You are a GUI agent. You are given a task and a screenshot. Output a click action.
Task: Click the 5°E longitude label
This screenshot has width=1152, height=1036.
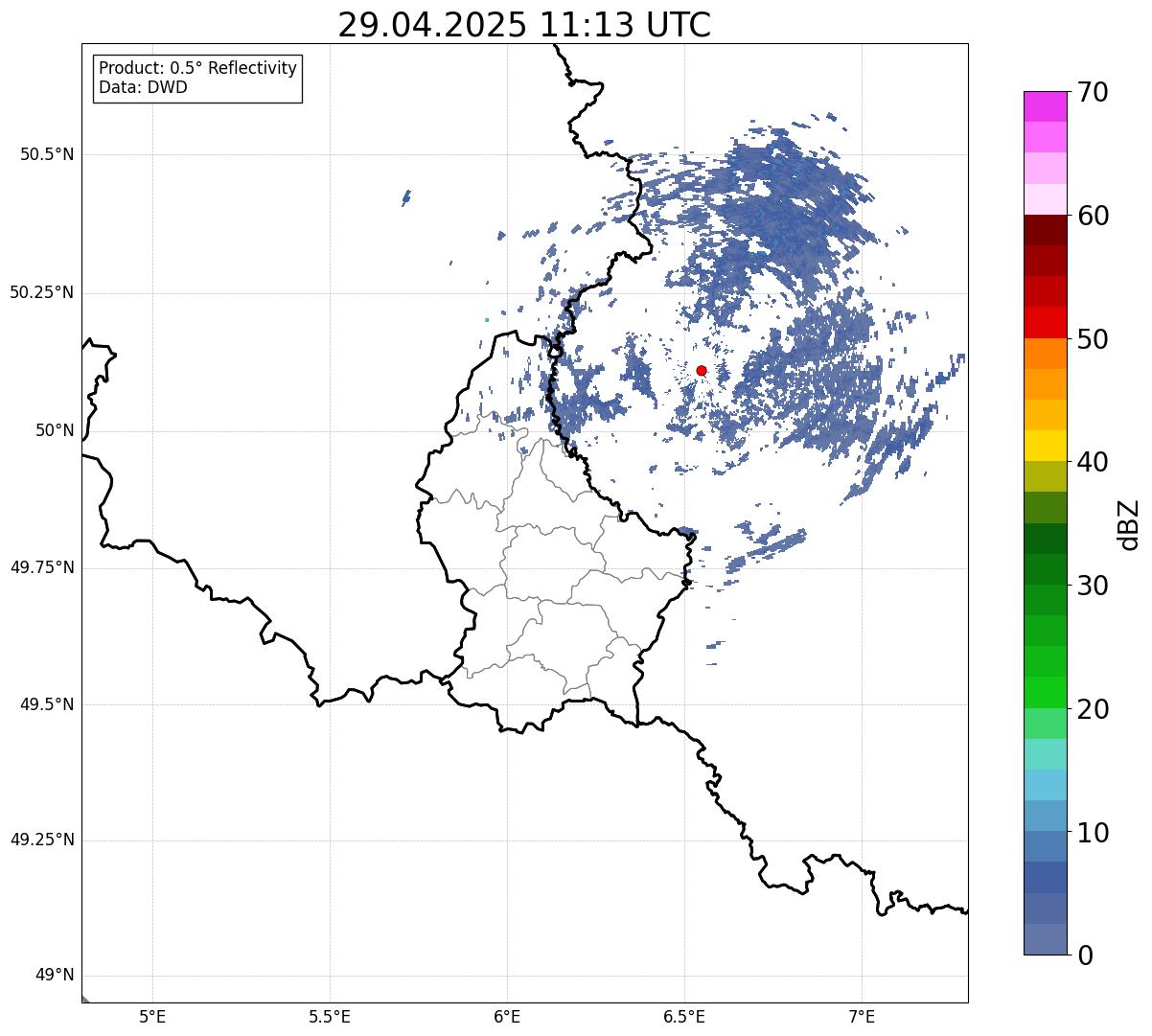152,1016
